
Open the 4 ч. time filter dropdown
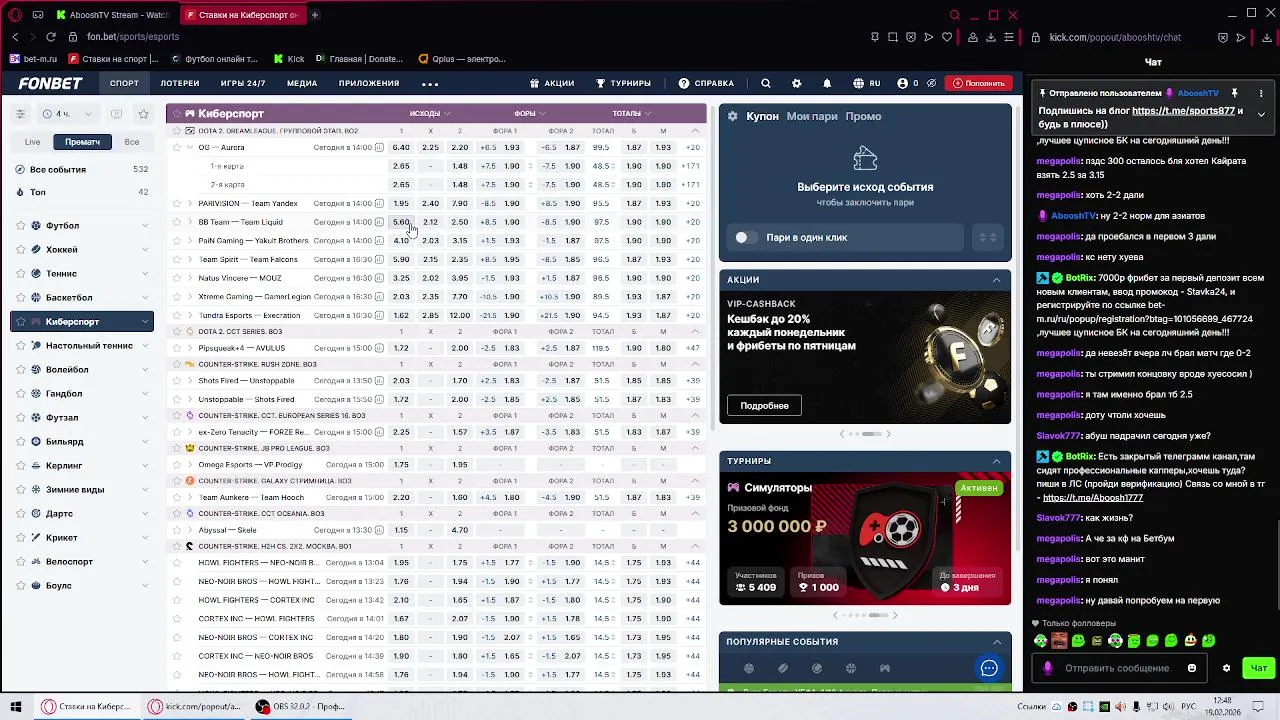click(67, 114)
